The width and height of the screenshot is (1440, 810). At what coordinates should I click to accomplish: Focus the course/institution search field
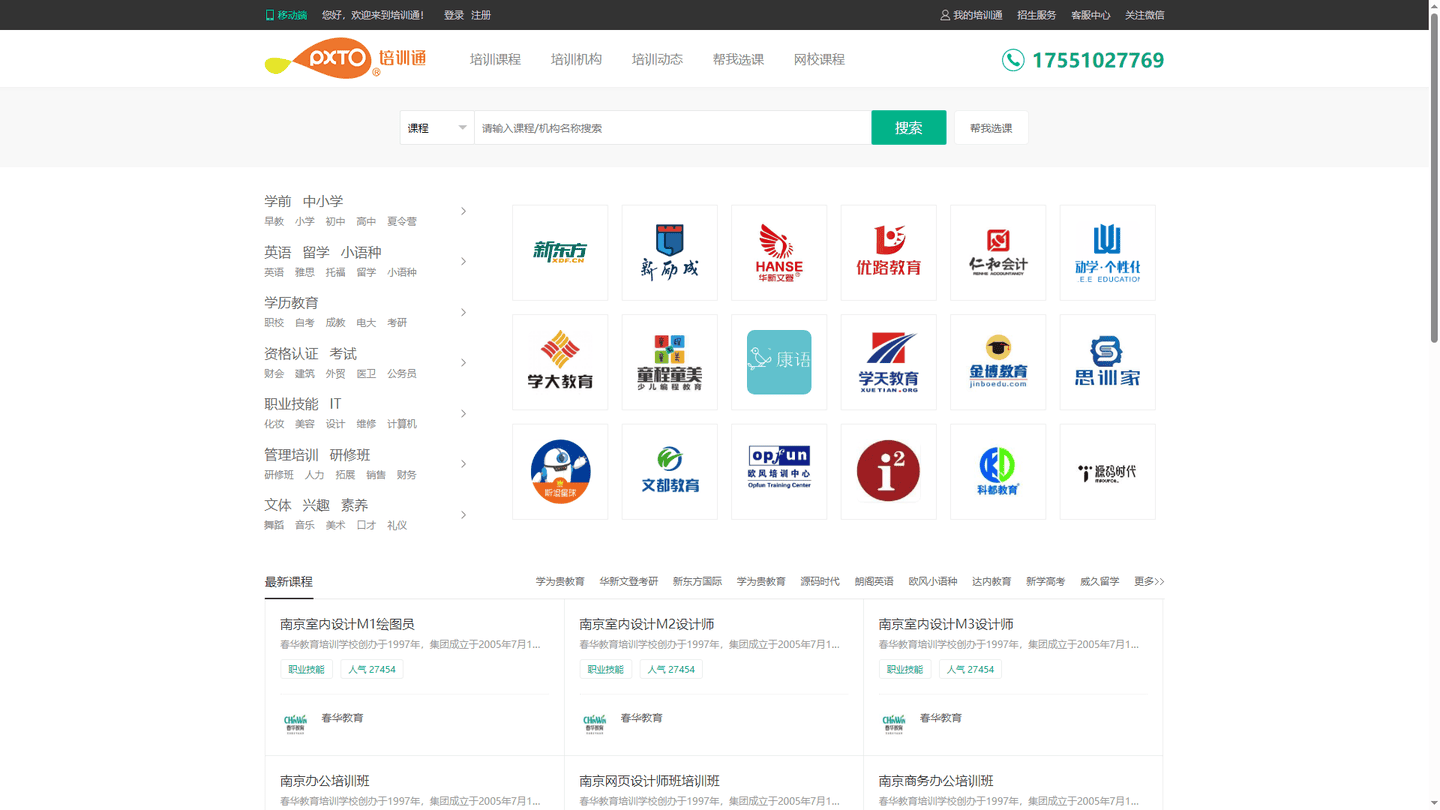click(672, 128)
